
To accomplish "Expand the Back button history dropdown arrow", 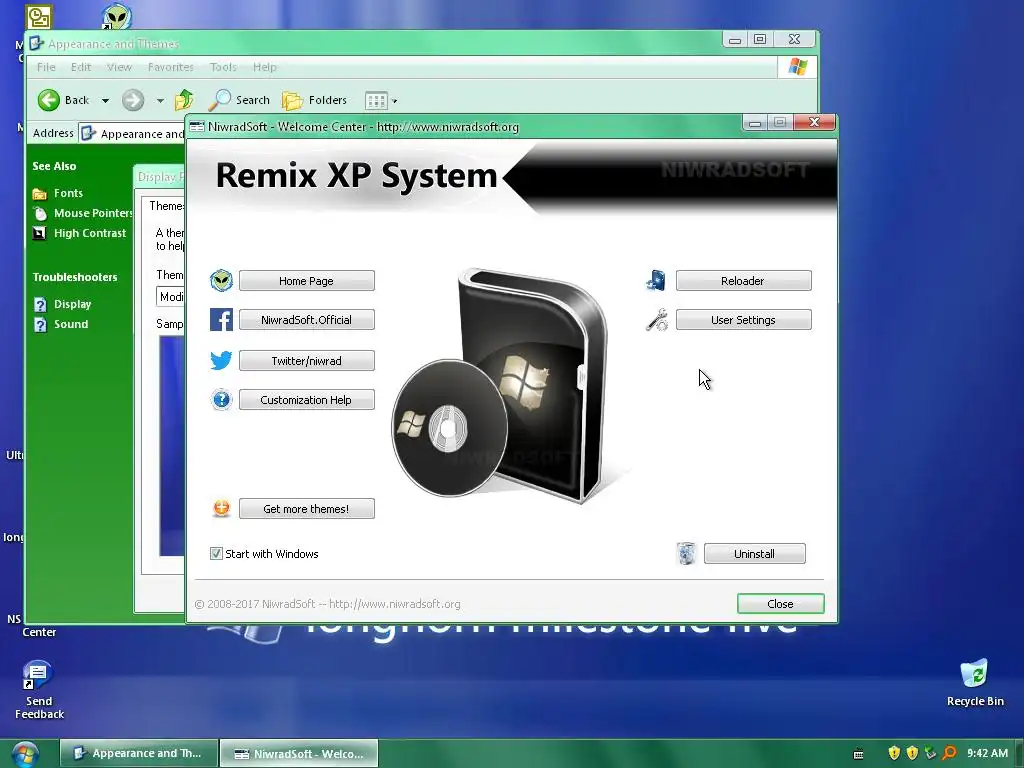I will pyautogui.click(x=105, y=101).
